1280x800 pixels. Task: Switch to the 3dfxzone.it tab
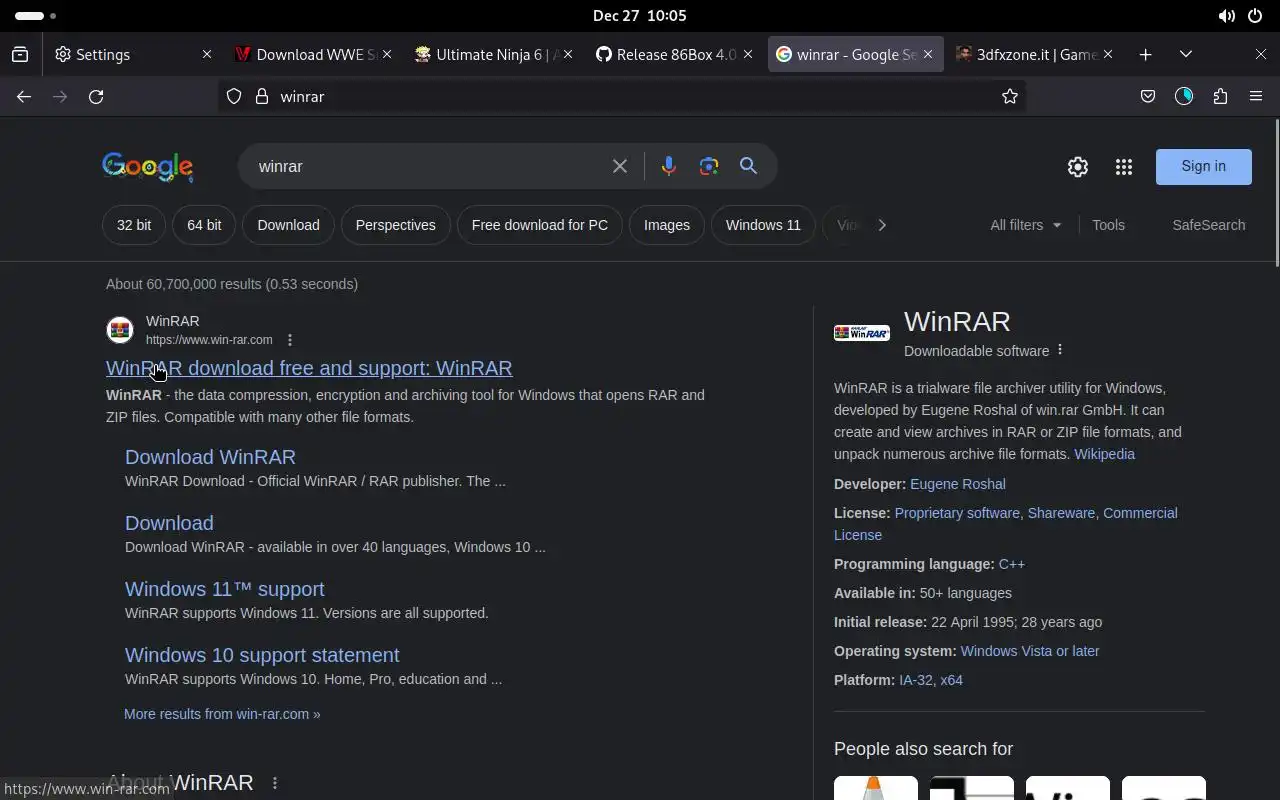(1027, 54)
